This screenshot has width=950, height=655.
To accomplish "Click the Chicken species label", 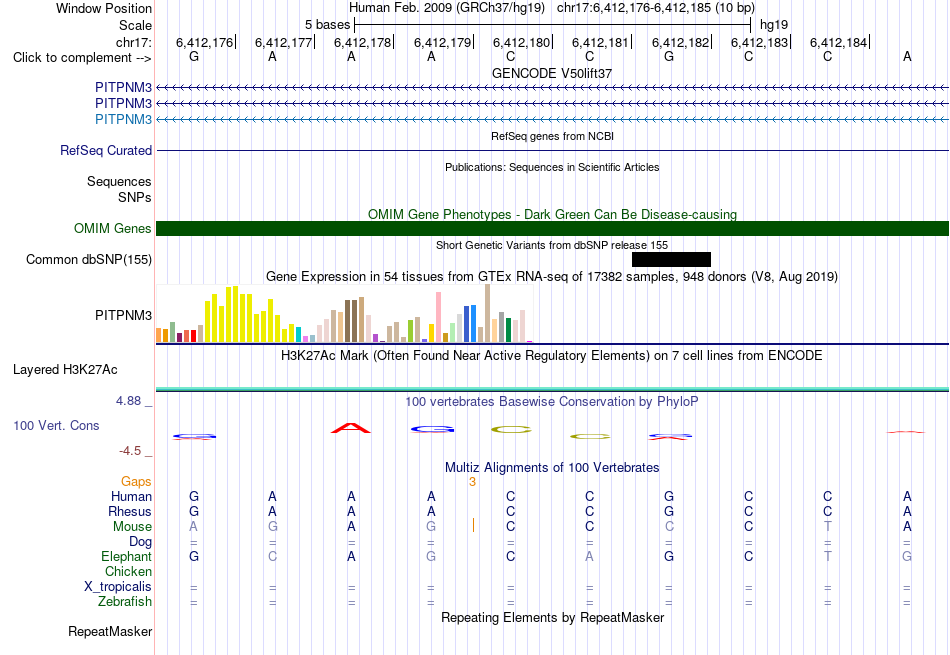I will (128, 571).
